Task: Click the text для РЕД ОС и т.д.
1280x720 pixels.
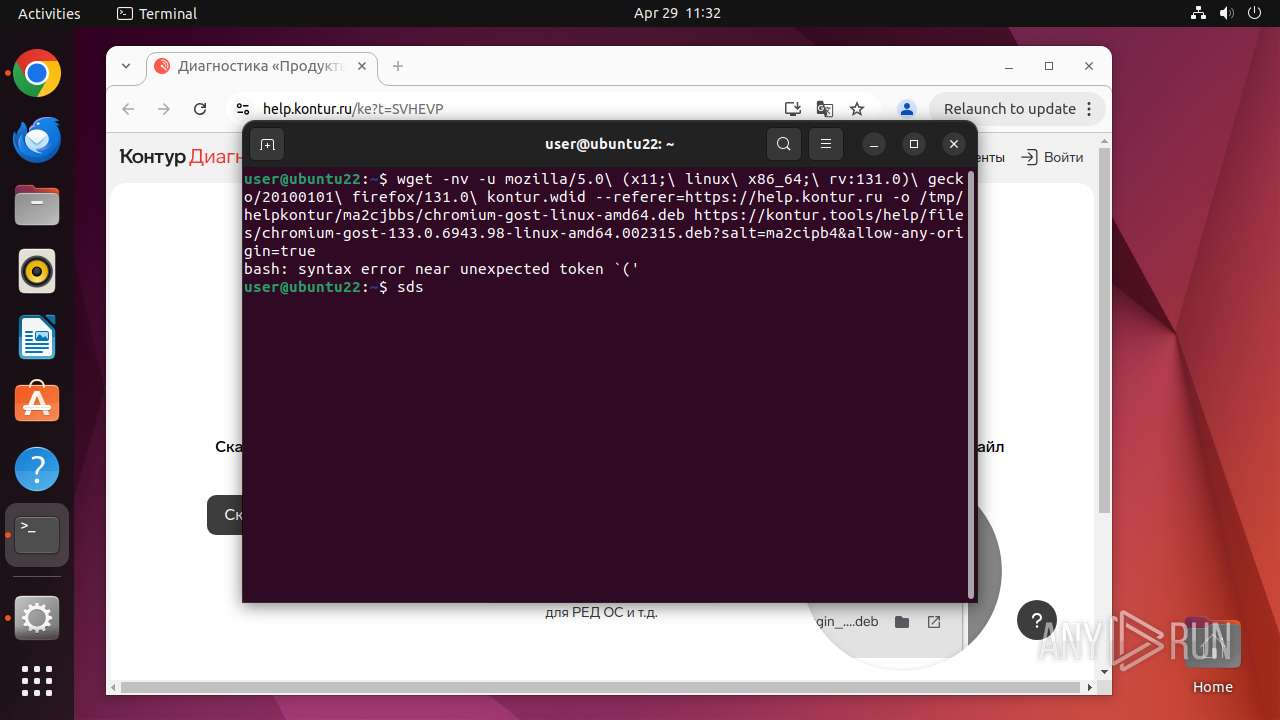Action: [601, 612]
